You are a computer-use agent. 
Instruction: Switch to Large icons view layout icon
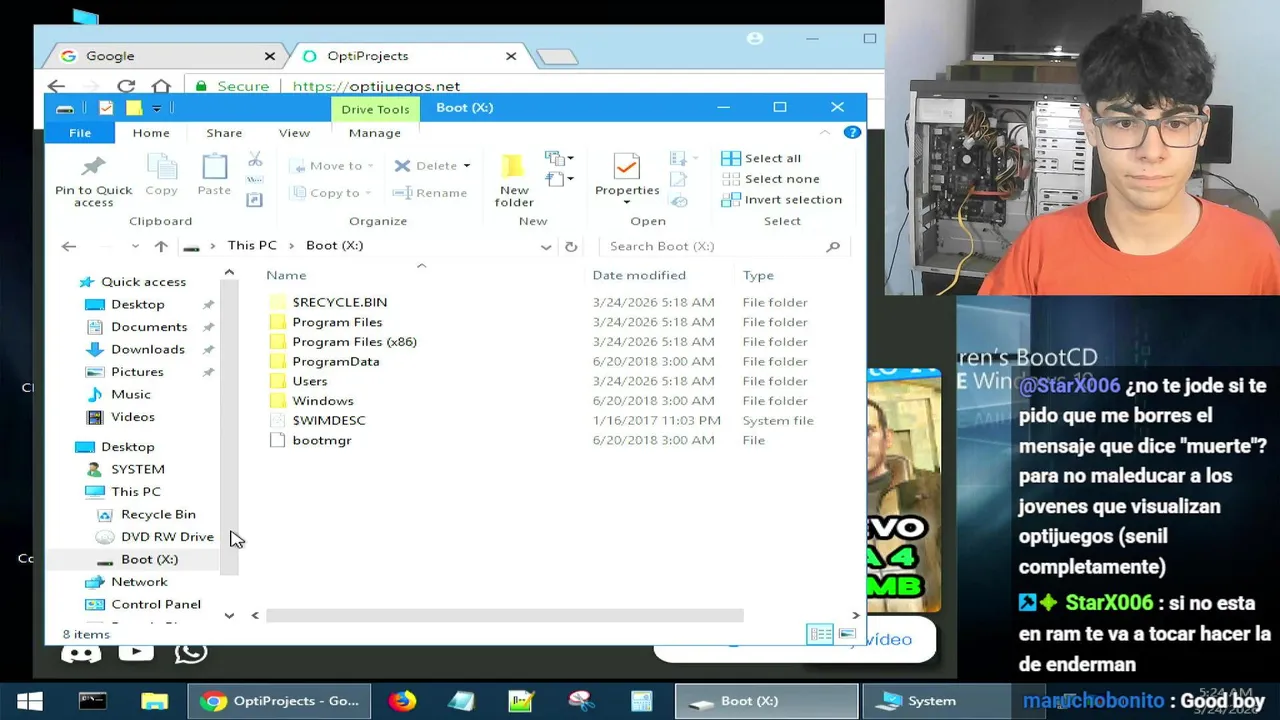pos(847,634)
